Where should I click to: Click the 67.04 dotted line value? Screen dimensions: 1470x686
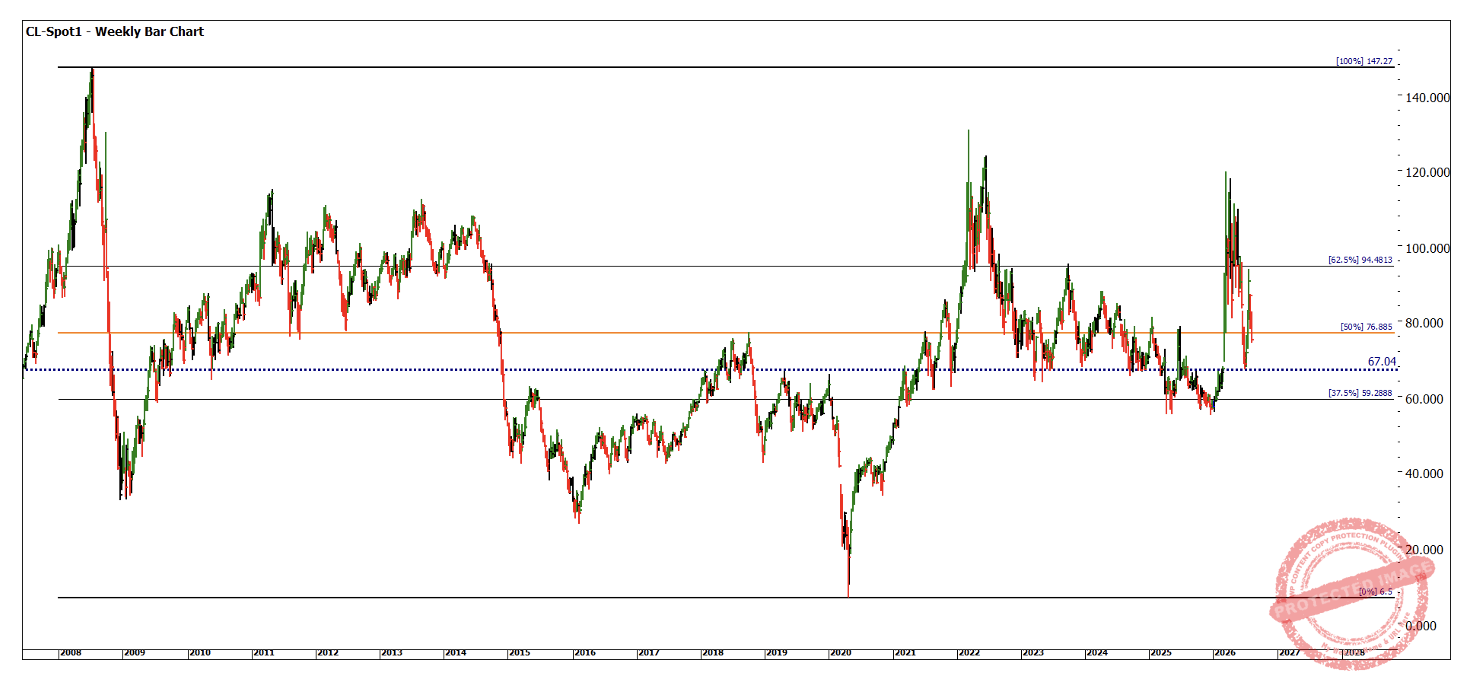tap(1381, 361)
